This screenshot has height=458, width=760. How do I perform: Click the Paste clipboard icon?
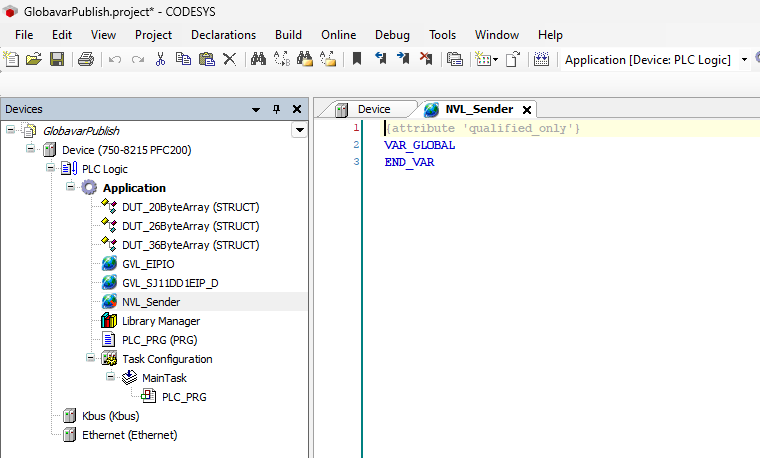(207, 59)
